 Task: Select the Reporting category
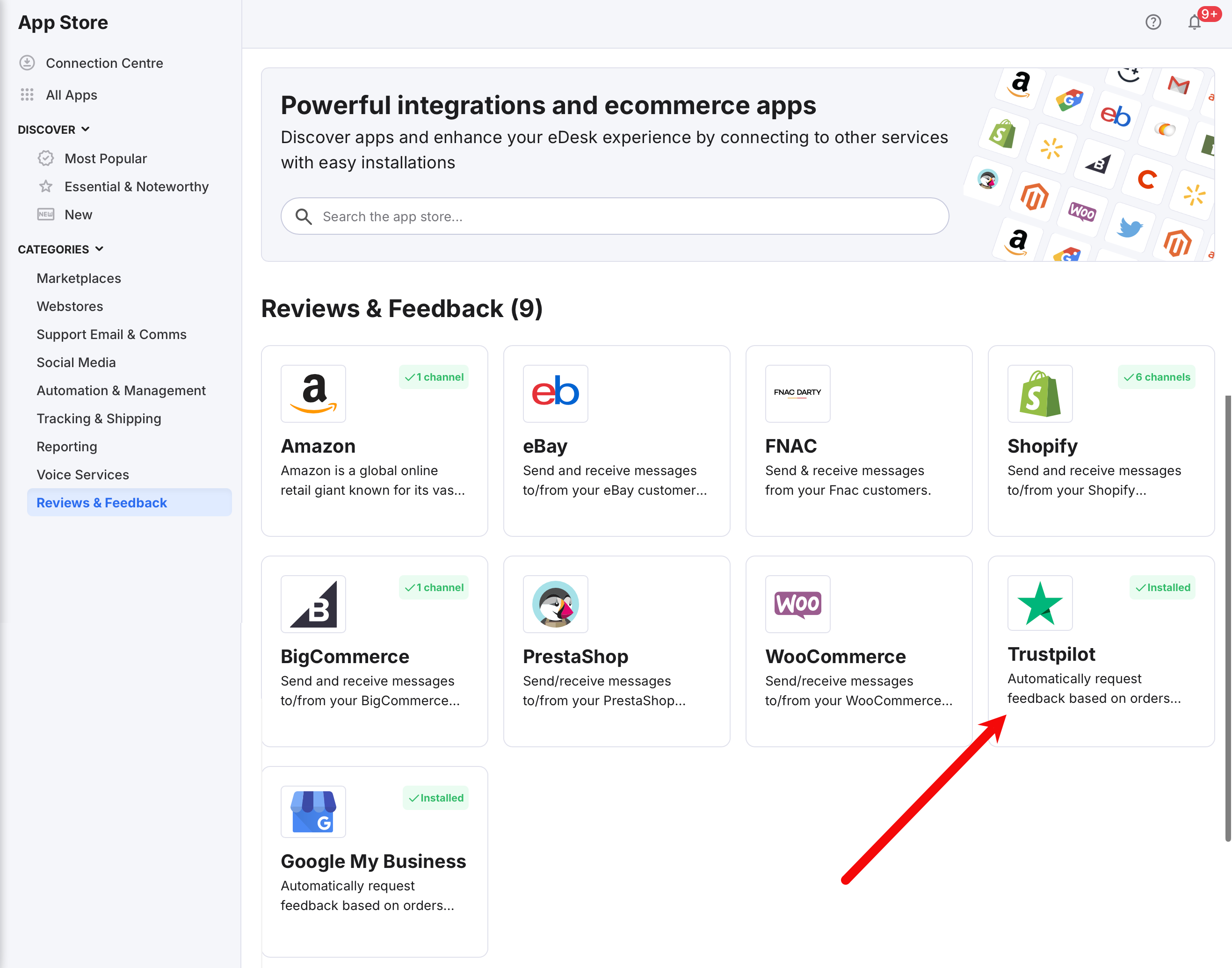(67, 447)
